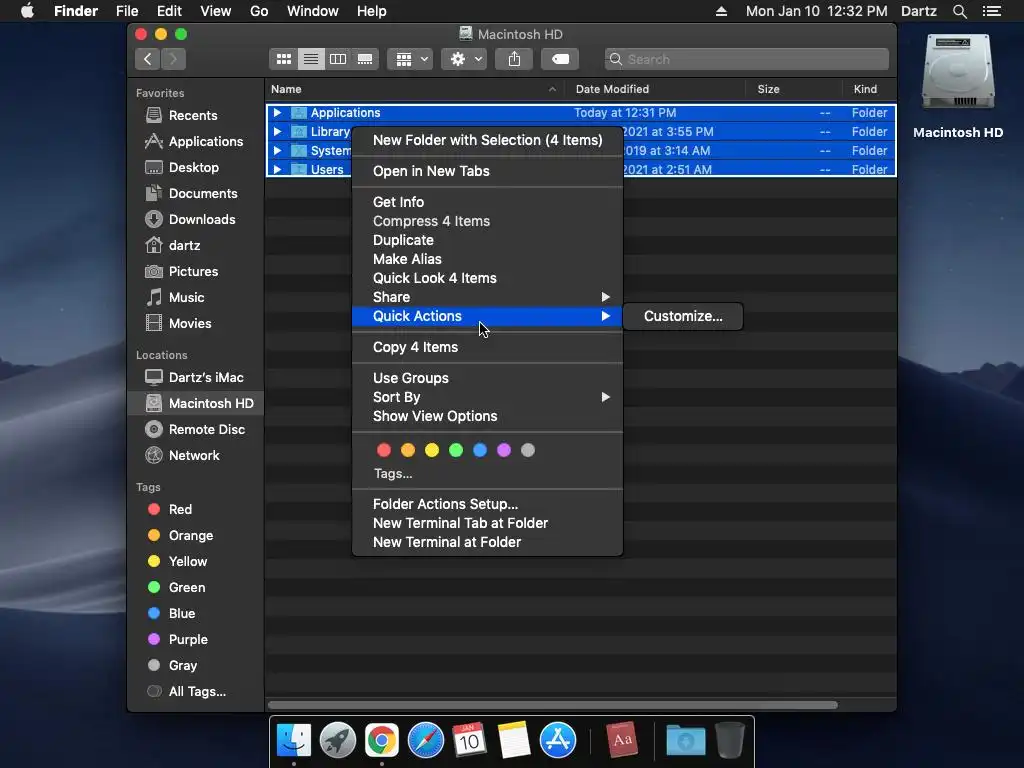The height and width of the screenshot is (768, 1024).
Task: Open Downloads in the sidebar
Action: [x=201, y=219]
